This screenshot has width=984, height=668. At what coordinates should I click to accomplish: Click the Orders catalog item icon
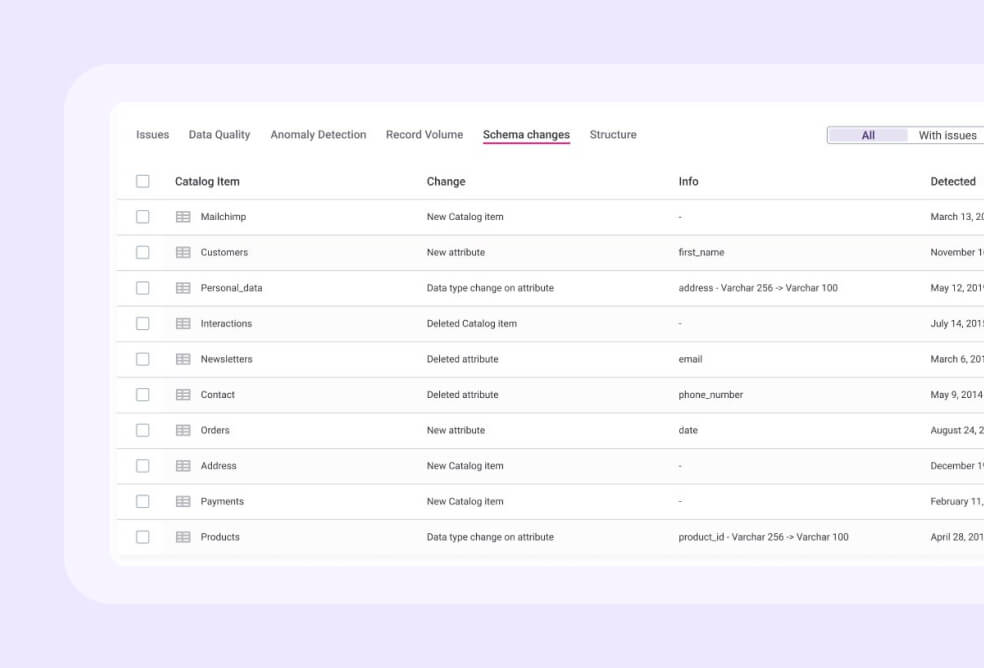click(x=183, y=430)
